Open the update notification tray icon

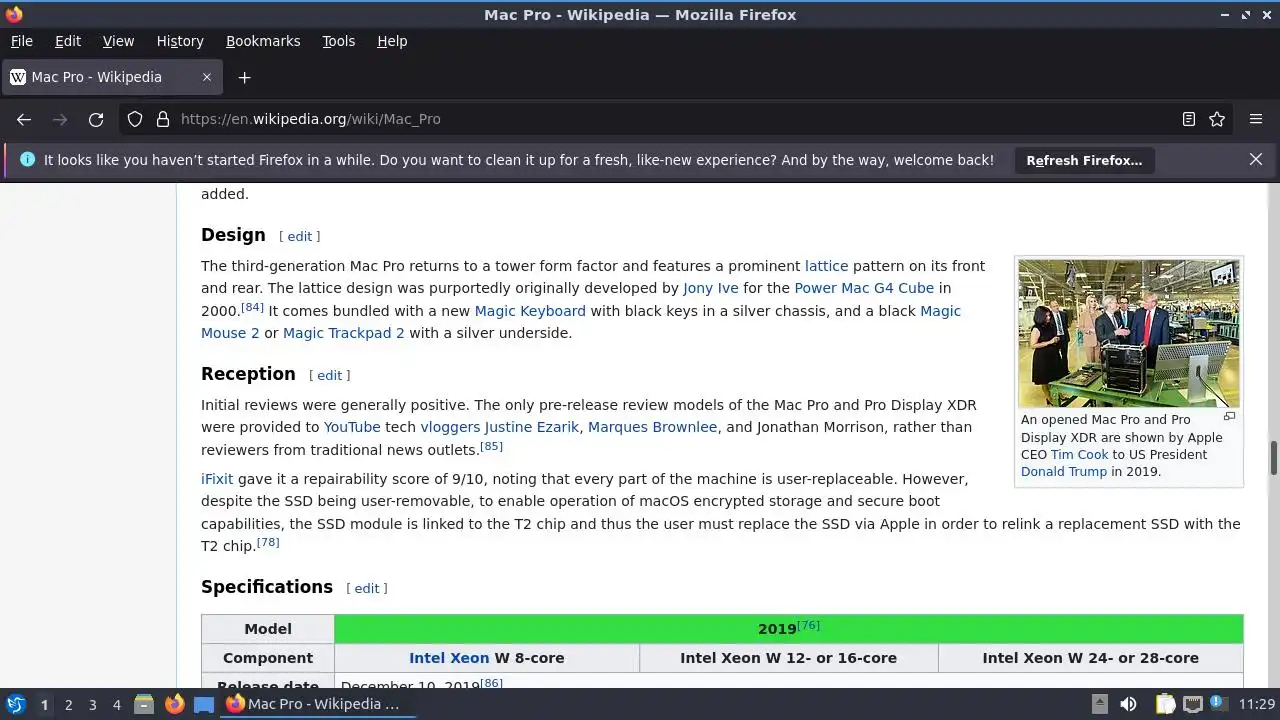click(x=1219, y=704)
